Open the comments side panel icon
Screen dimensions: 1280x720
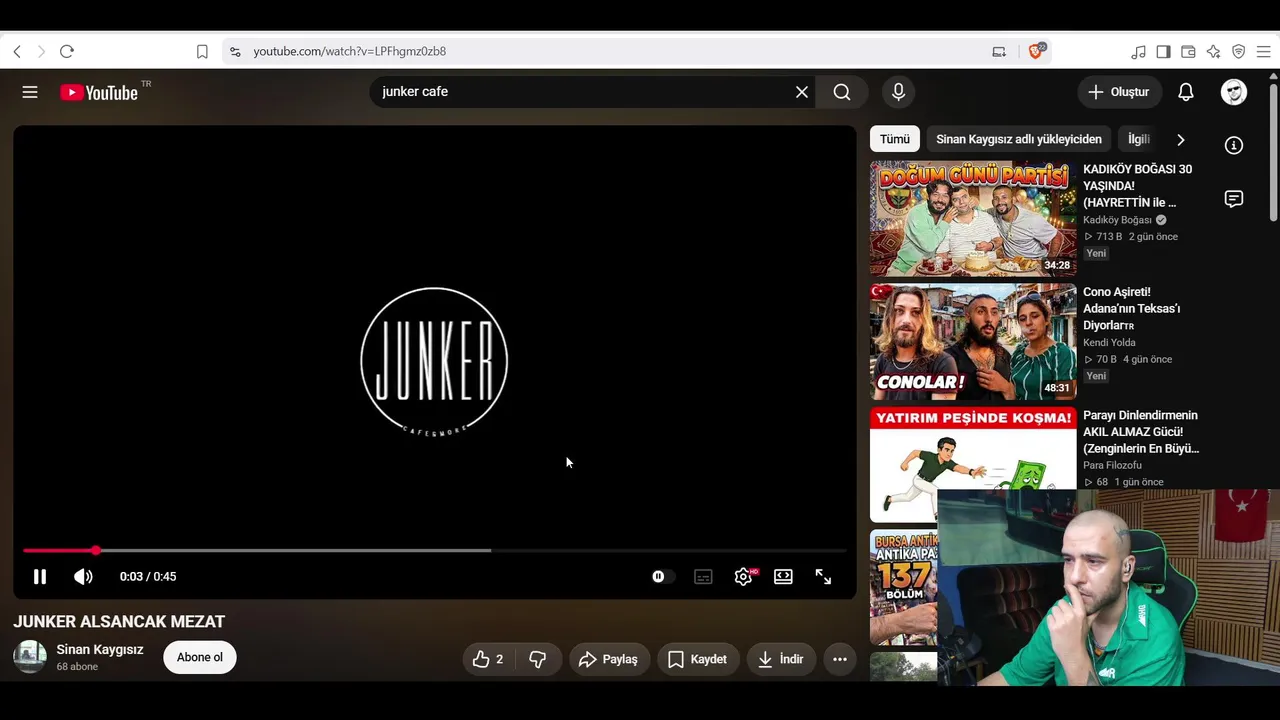pyautogui.click(x=1234, y=199)
